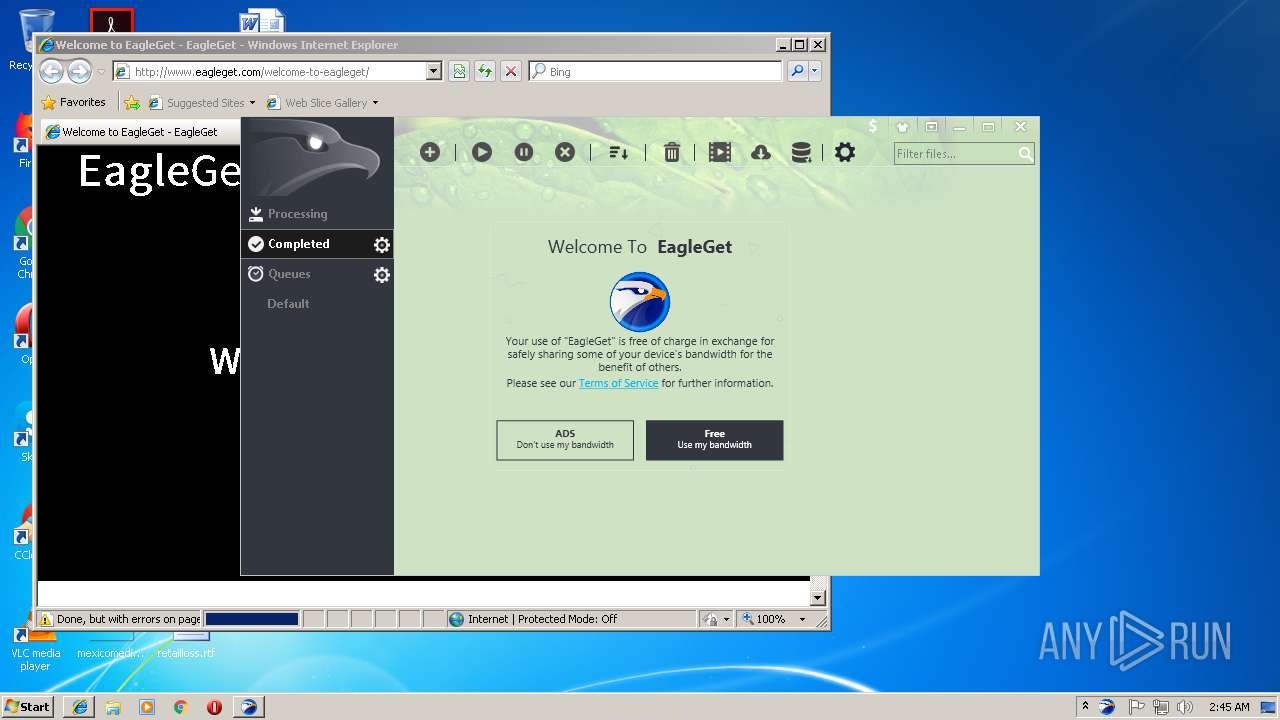Open gear settings next to Queues
Screen dimensions: 1280x720
(x=381, y=275)
